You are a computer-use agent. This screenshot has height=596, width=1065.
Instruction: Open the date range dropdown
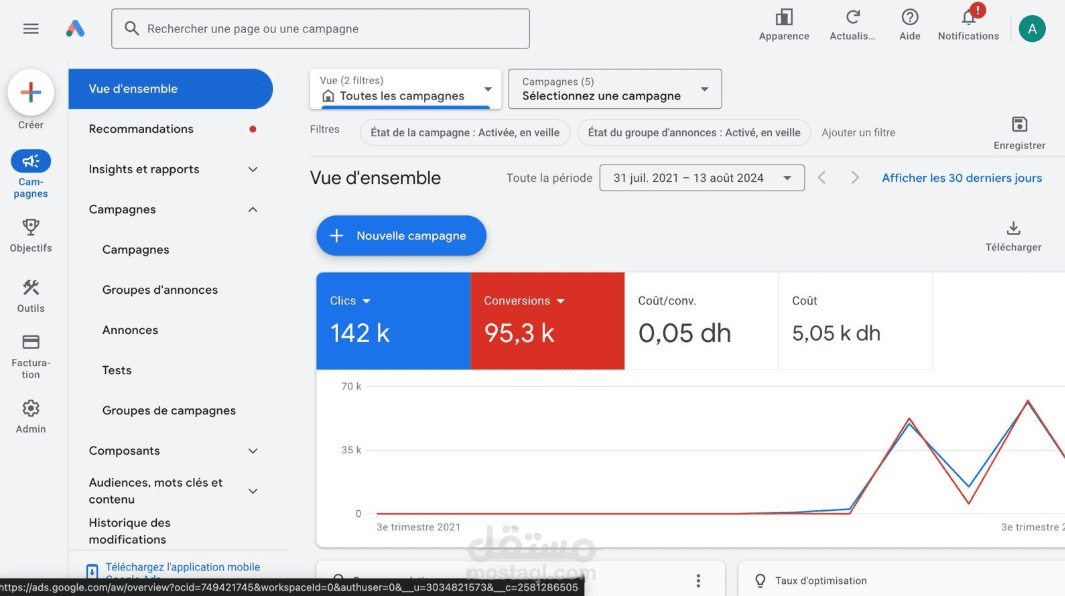702,178
